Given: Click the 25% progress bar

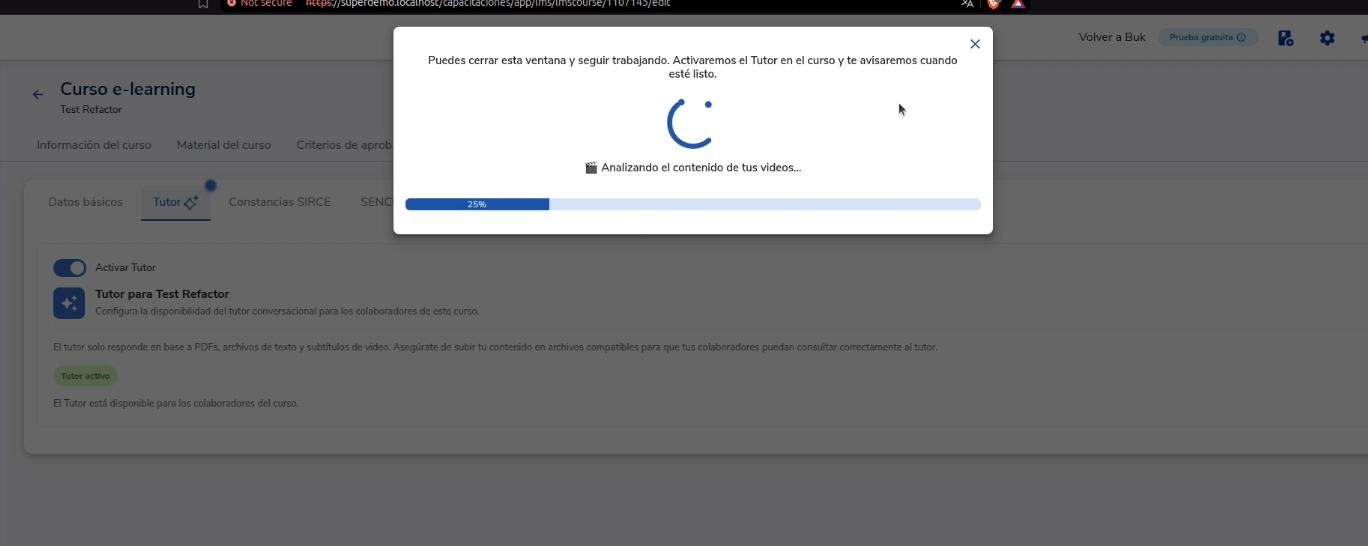Looking at the screenshot, I should (693, 204).
